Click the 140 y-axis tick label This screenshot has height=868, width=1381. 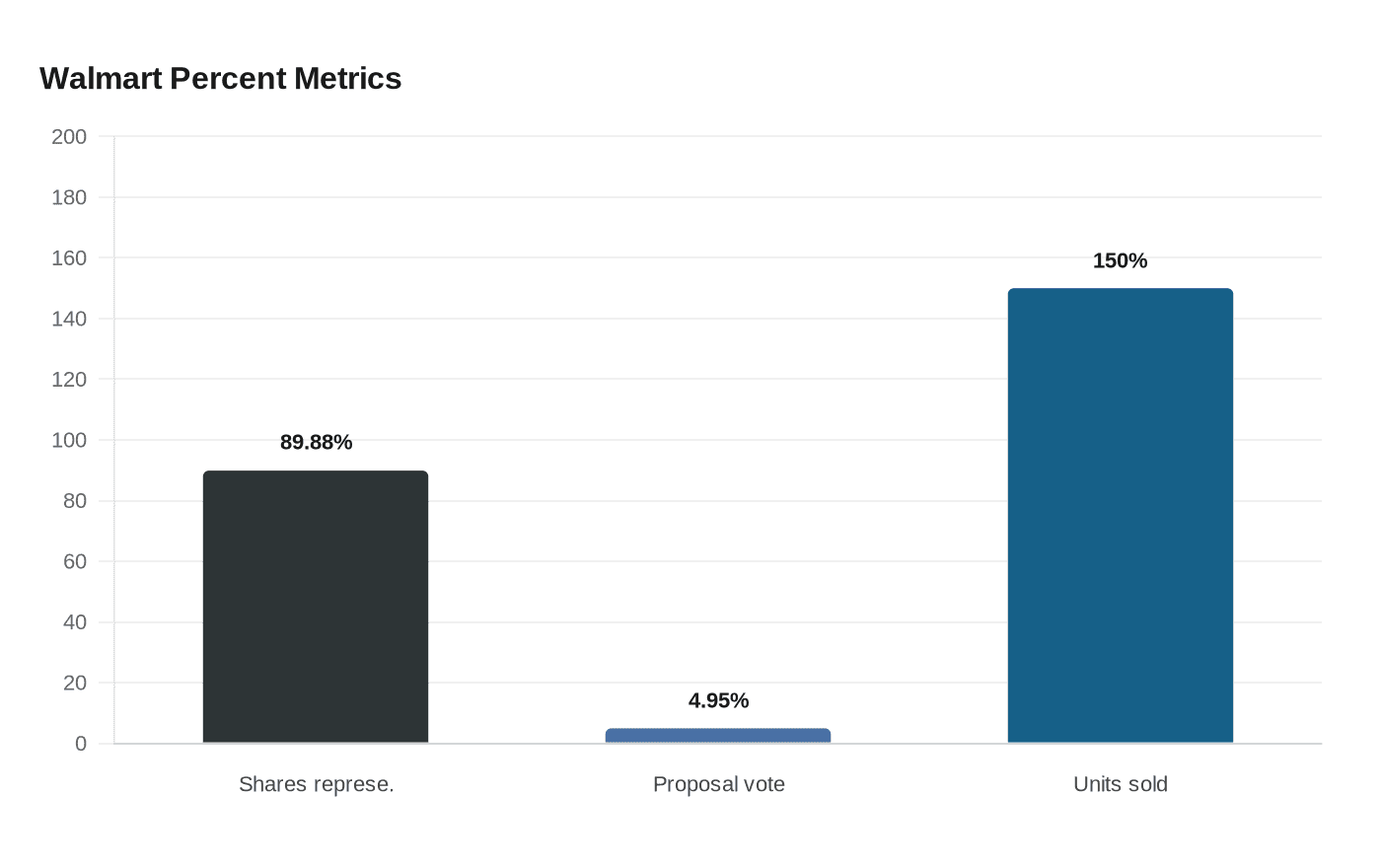(x=69, y=319)
